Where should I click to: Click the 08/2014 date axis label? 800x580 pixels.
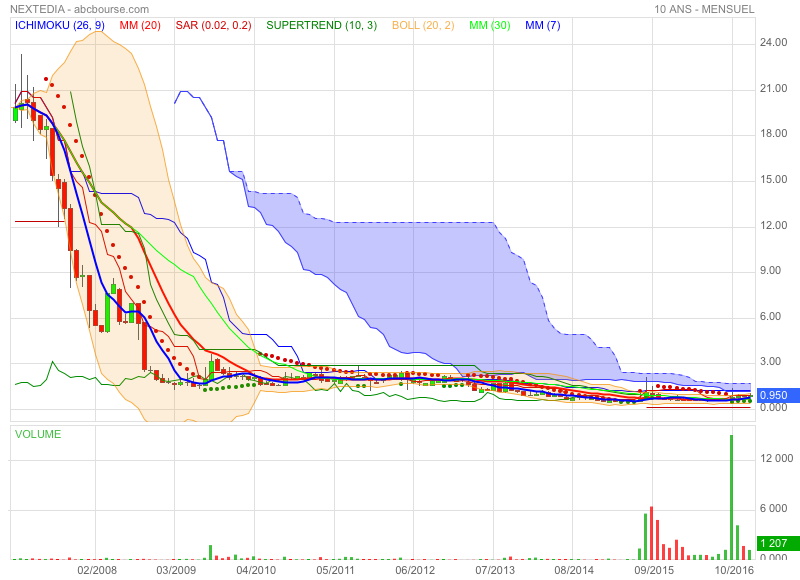click(x=574, y=570)
